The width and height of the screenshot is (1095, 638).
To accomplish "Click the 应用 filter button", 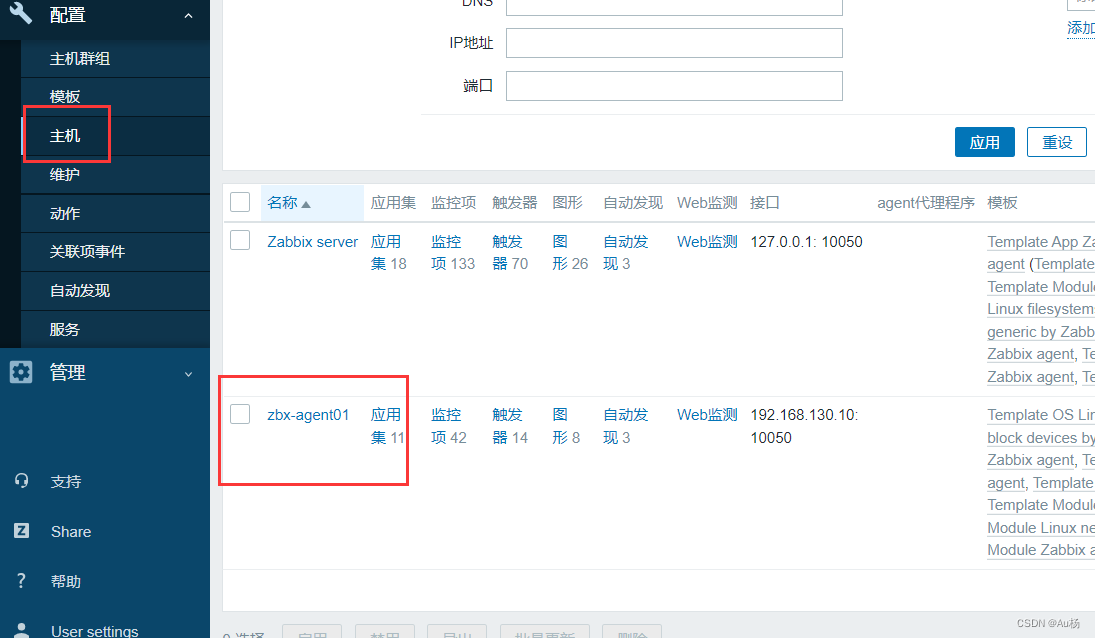I will pos(985,142).
